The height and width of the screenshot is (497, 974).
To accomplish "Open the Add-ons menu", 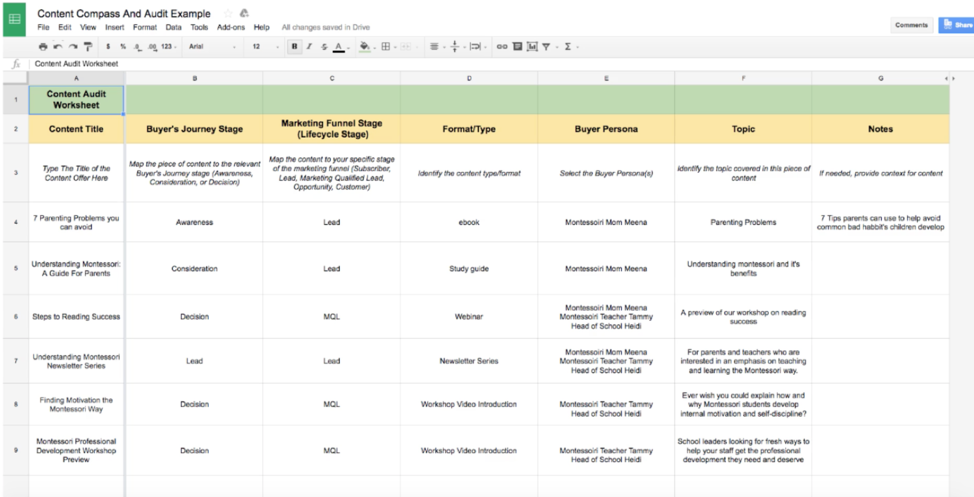I will point(230,27).
